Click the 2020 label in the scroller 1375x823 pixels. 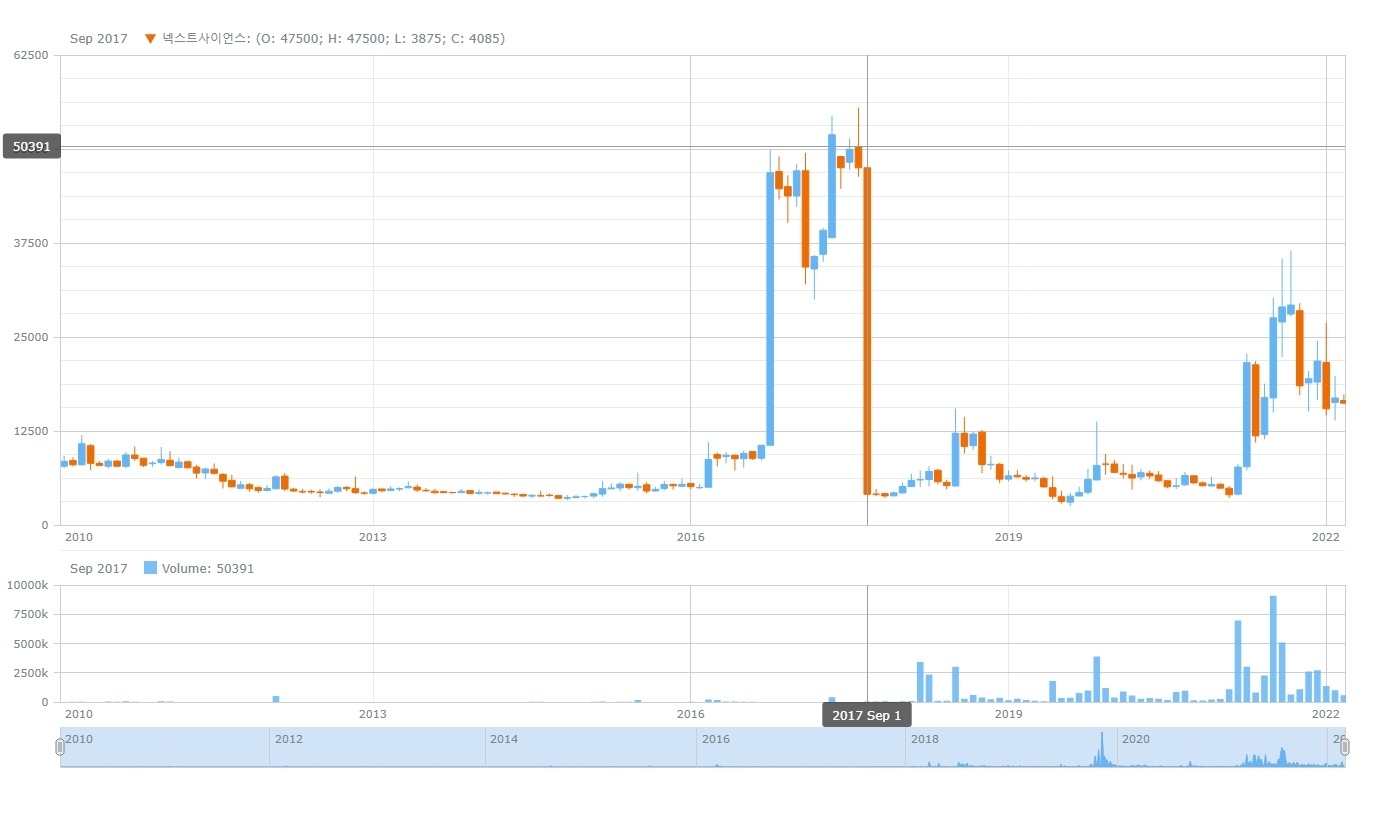(x=1135, y=739)
